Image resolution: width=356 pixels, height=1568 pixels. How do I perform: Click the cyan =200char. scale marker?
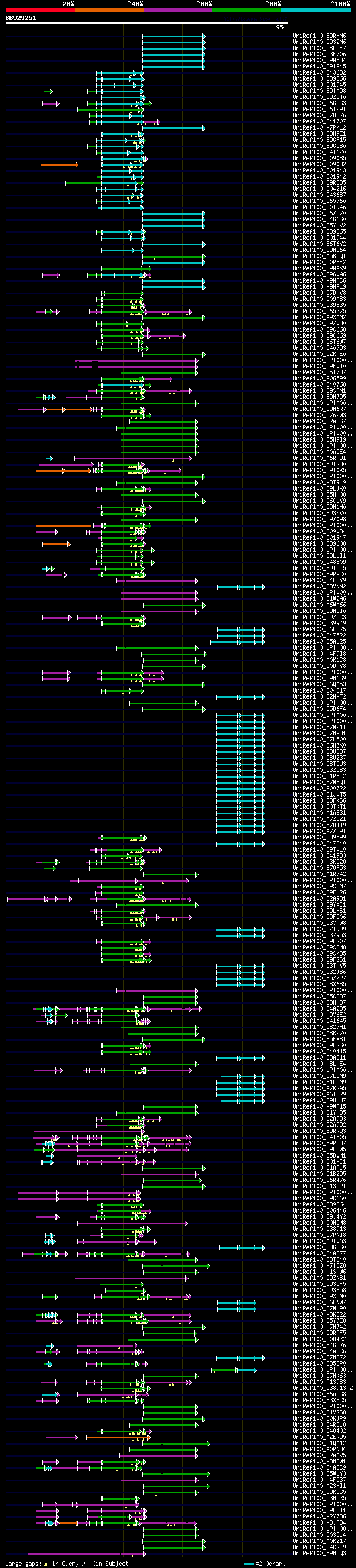[x=248, y=1563]
